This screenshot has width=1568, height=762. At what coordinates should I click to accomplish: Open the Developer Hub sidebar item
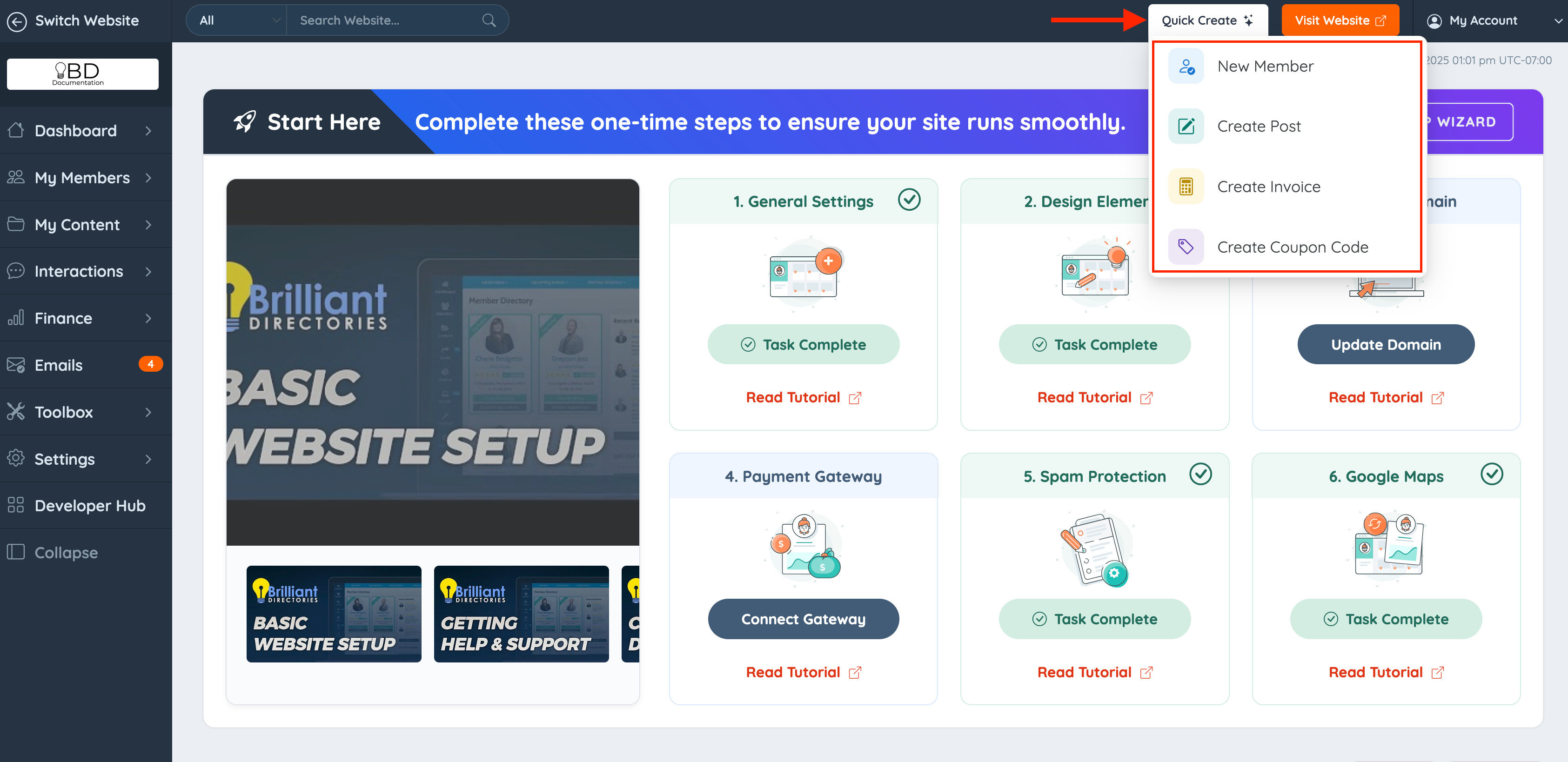(x=86, y=505)
